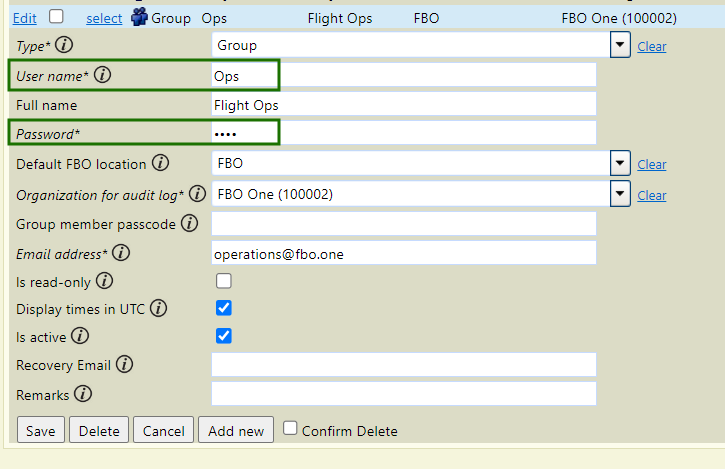Click the Add new button
The image size is (725, 469).
[x=236, y=430]
